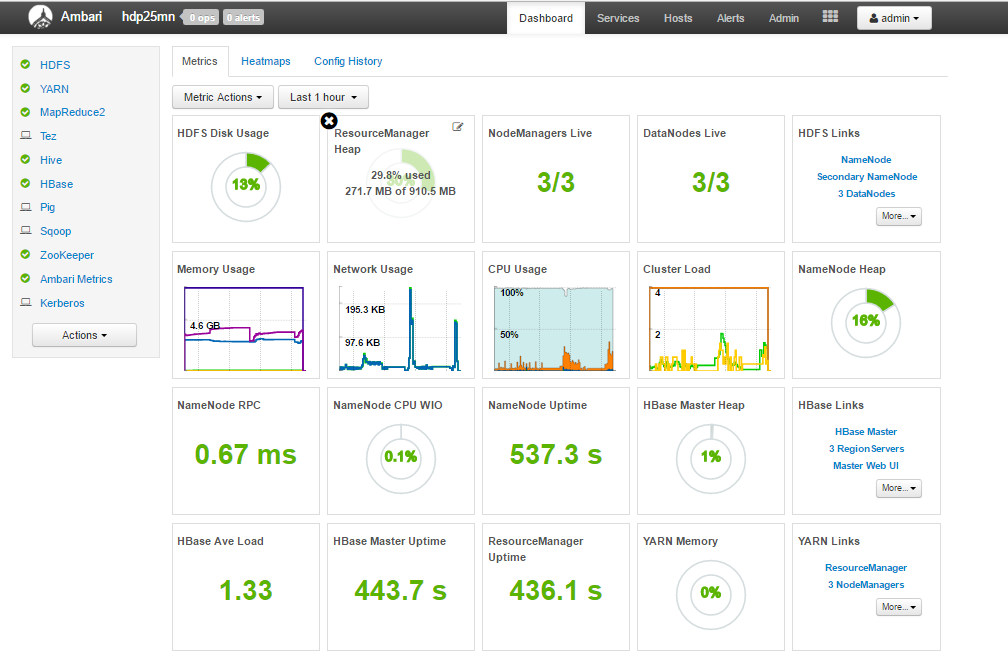The width and height of the screenshot is (1008, 661).
Task: Open the 3 DataNodes link
Action: pyautogui.click(x=866, y=194)
